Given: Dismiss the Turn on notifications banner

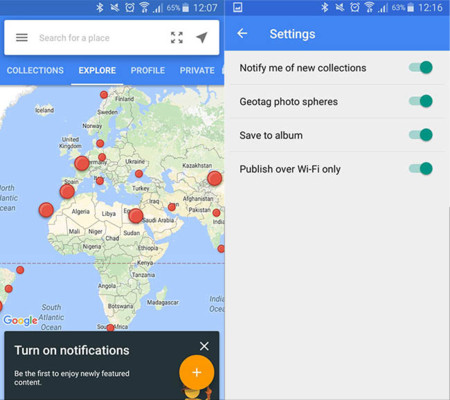Looking at the screenshot, I should [x=204, y=346].
